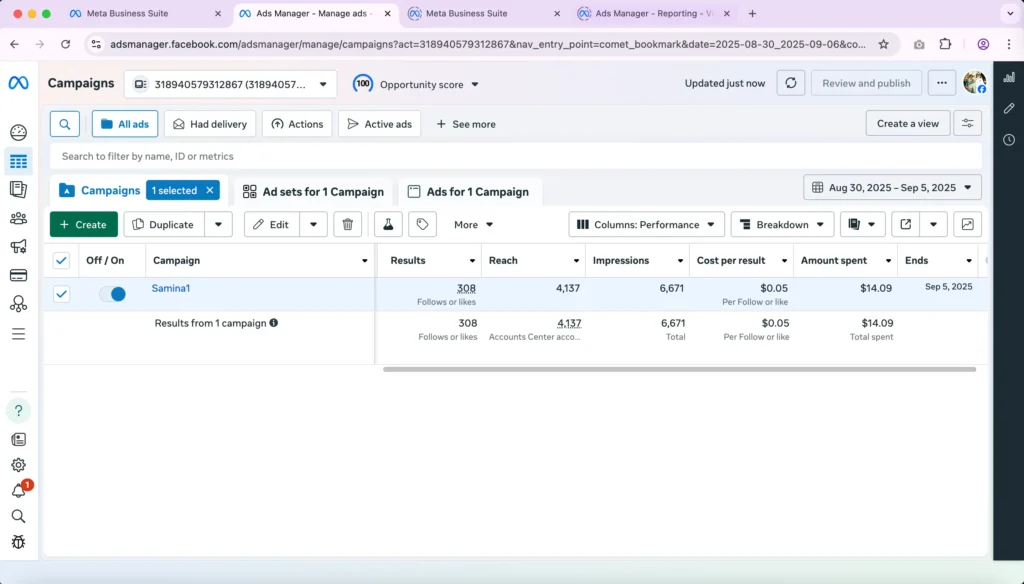The width and height of the screenshot is (1024, 584).
Task: Open the date range Aug 30 – Sep 5 picker
Action: tap(891, 187)
